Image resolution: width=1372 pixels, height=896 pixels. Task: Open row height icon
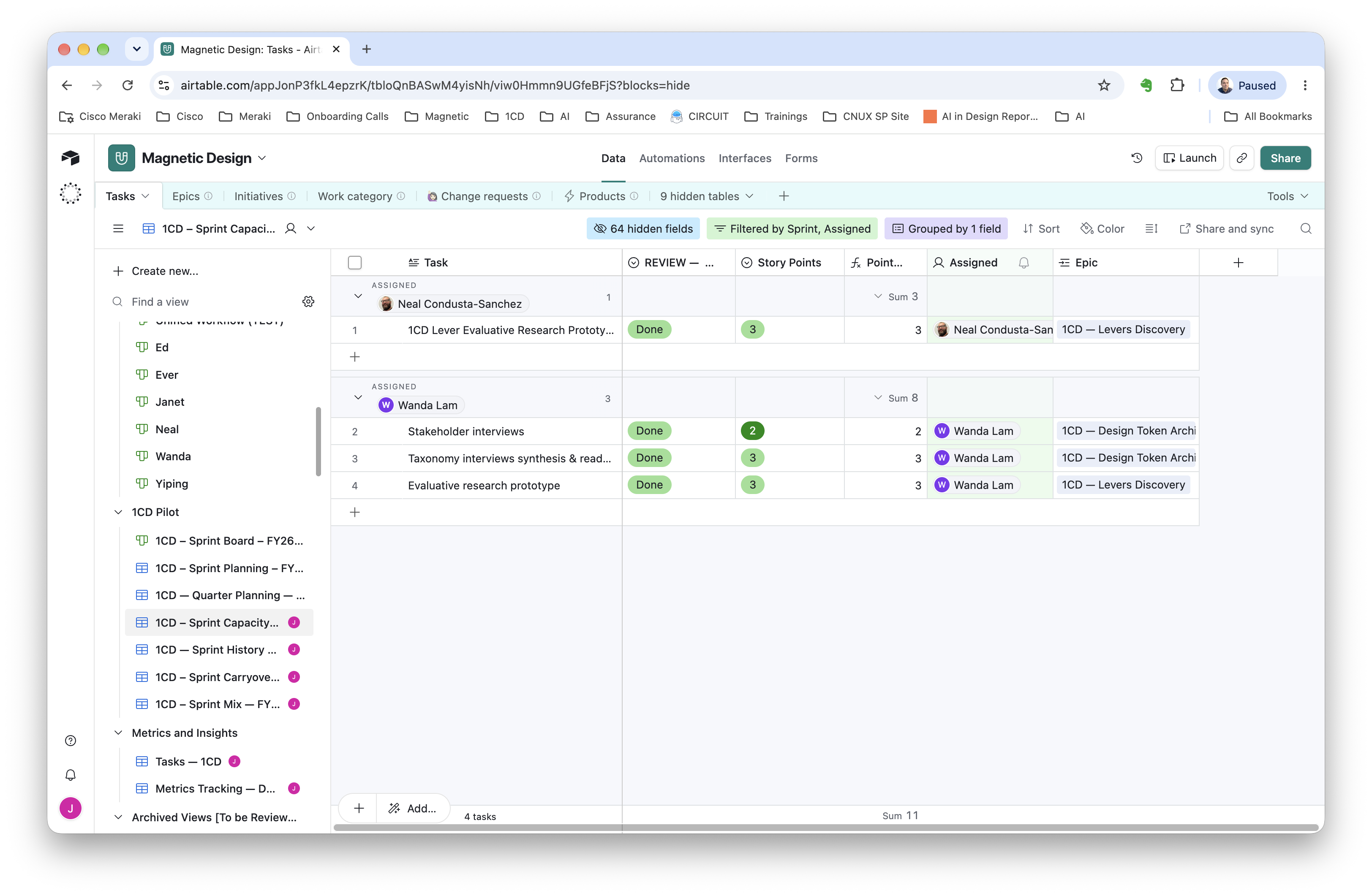coord(1151,229)
